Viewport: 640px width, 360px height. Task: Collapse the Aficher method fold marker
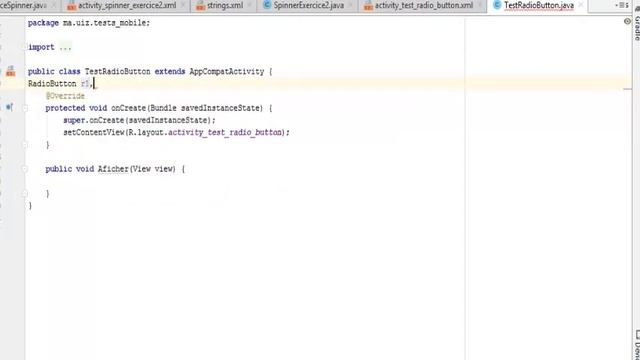[24, 169]
